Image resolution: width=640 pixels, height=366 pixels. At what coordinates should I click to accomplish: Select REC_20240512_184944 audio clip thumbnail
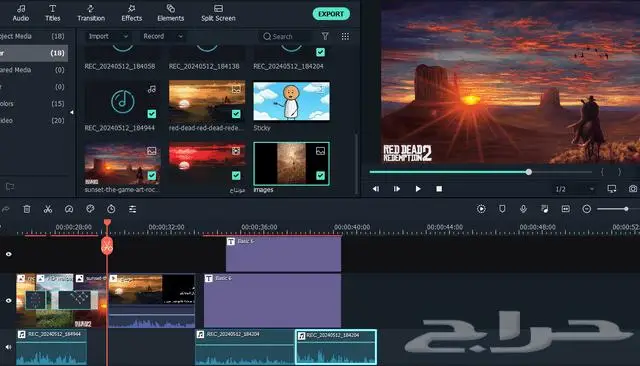[x=122, y=101]
